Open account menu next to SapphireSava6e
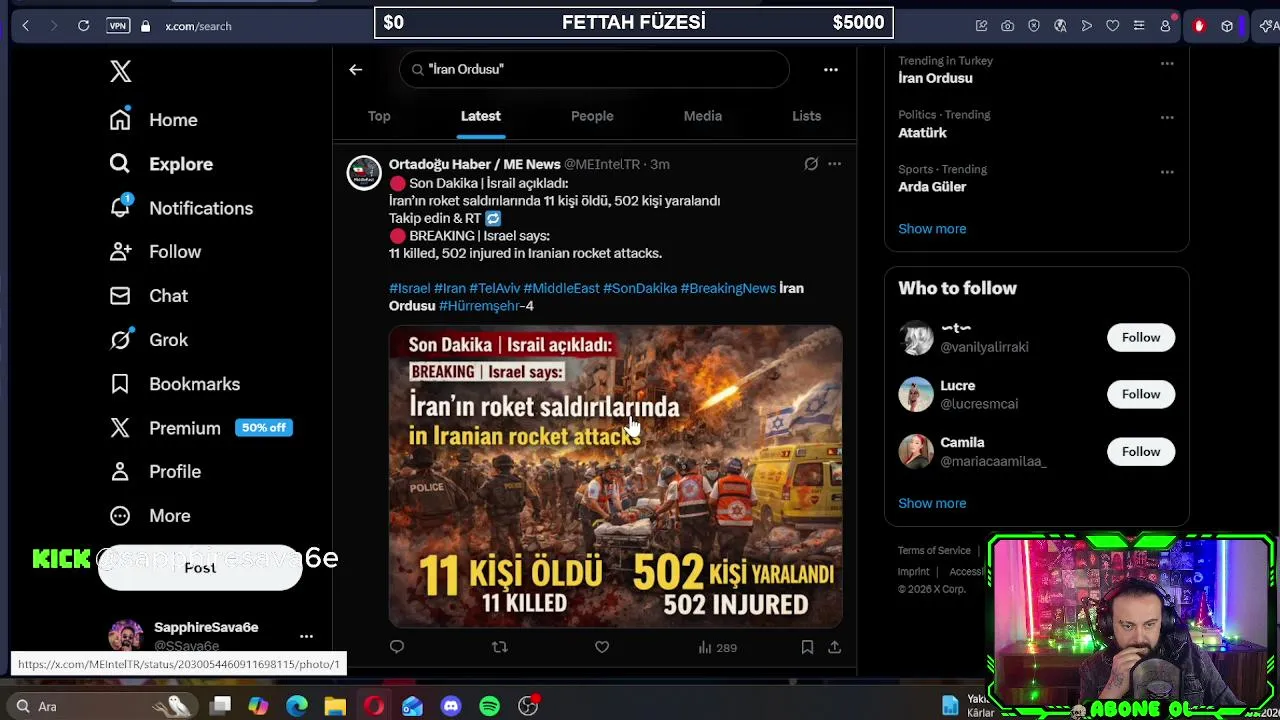 (306, 636)
